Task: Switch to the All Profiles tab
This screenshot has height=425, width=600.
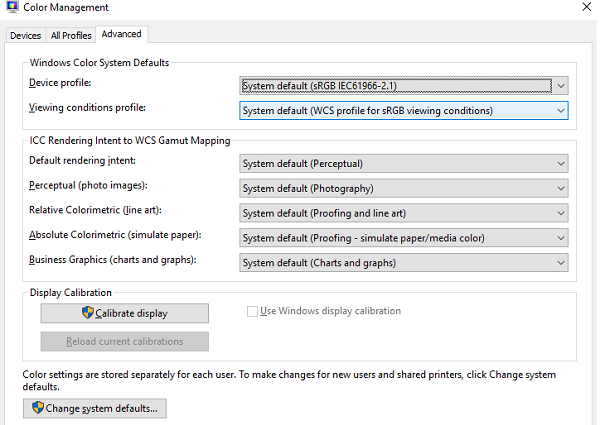Action: (71, 36)
